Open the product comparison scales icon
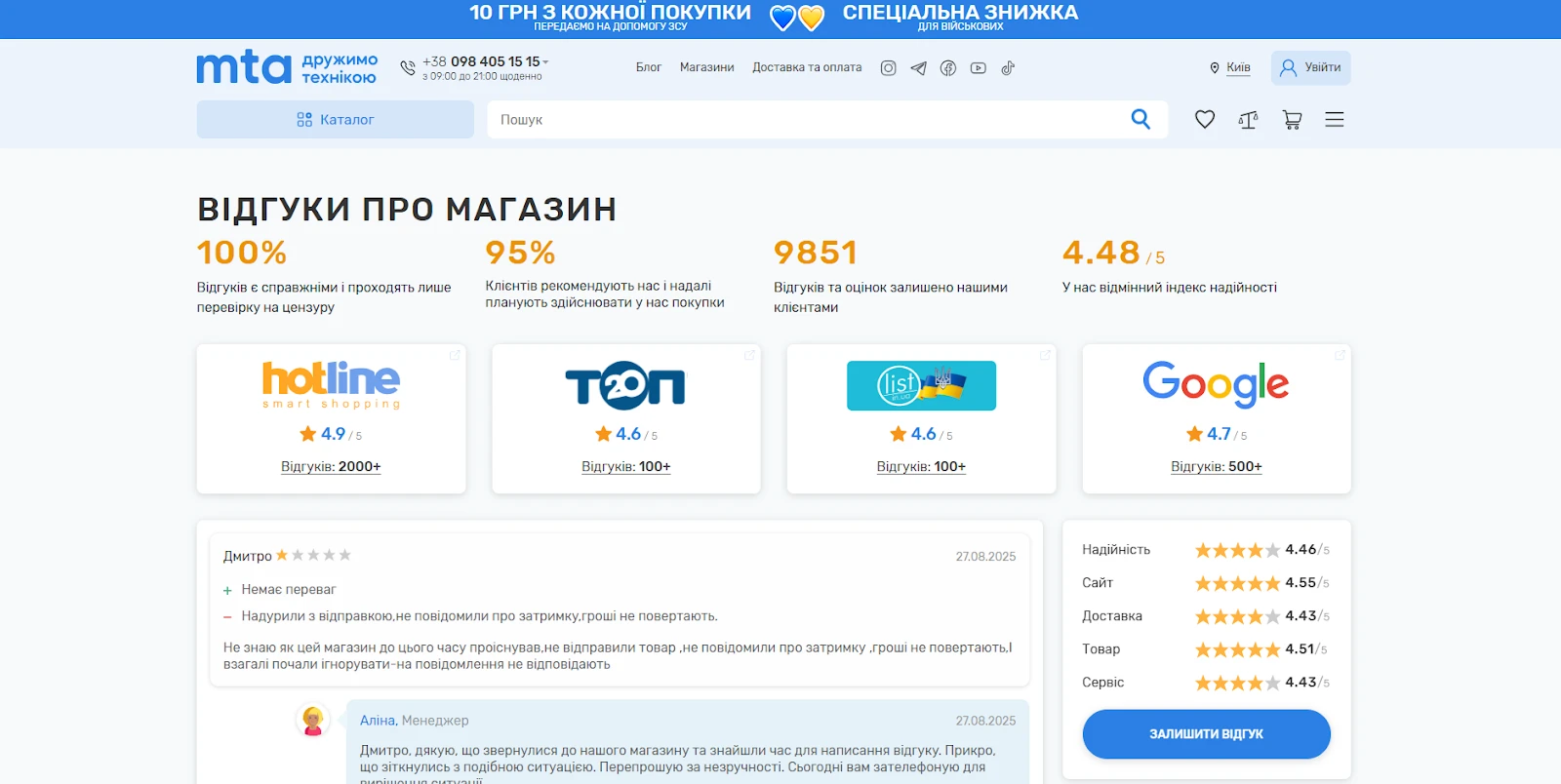The height and width of the screenshot is (784, 1561). pos(1248,120)
